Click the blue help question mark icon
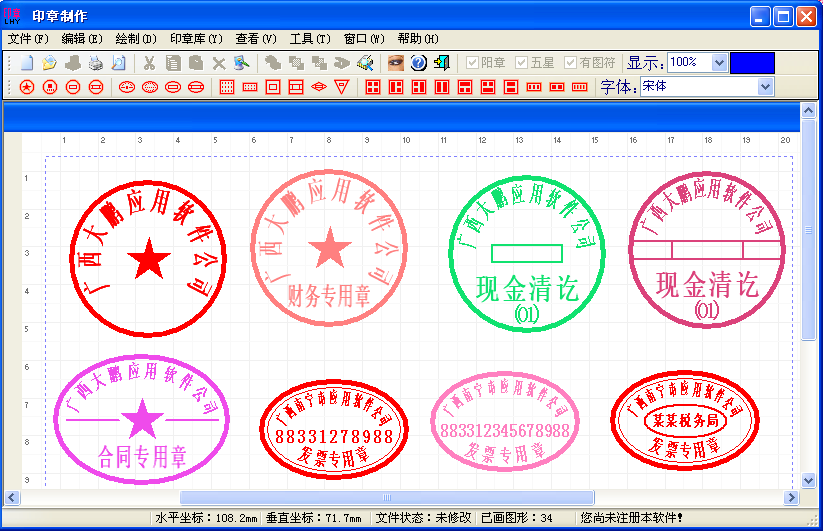This screenshot has width=823, height=531. (419, 63)
